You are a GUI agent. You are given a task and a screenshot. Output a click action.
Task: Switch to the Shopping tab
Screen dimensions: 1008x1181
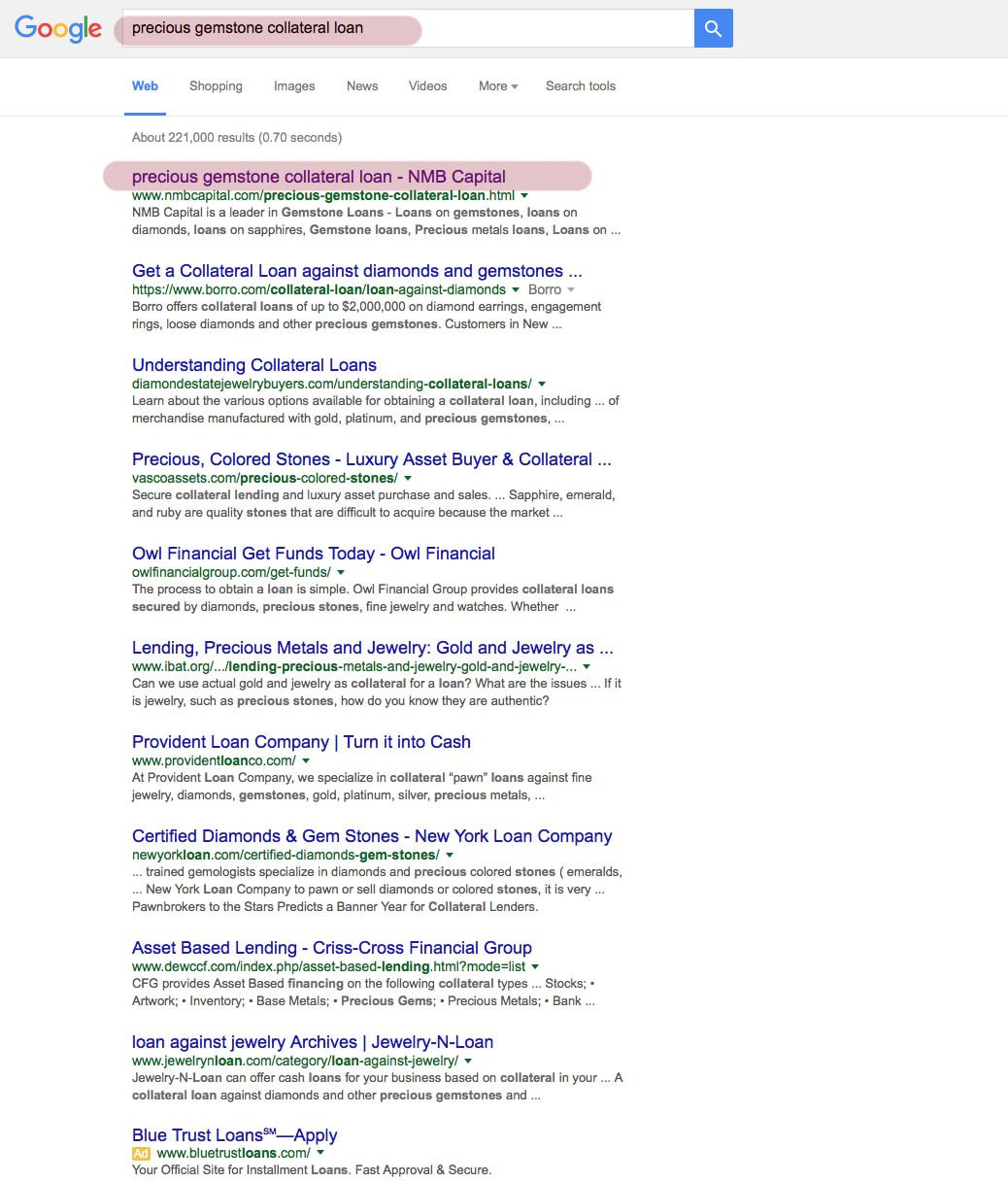point(216,86)
